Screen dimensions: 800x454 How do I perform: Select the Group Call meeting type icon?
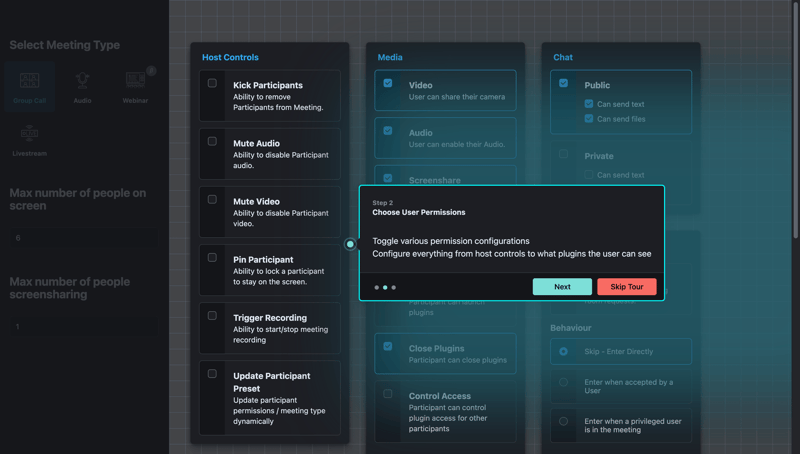pyautogui.click(x=30, y=87)
